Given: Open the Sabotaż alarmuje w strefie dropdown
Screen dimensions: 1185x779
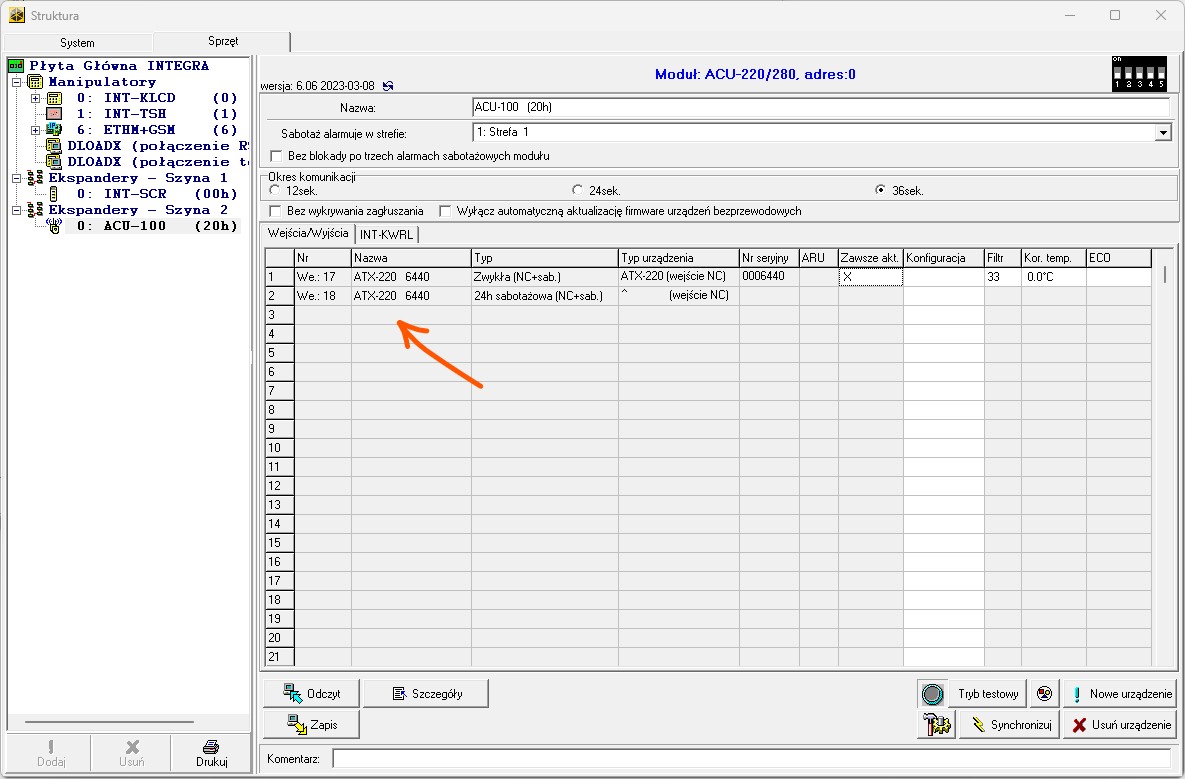Looking at the screenshot, I should [1162, 132].
